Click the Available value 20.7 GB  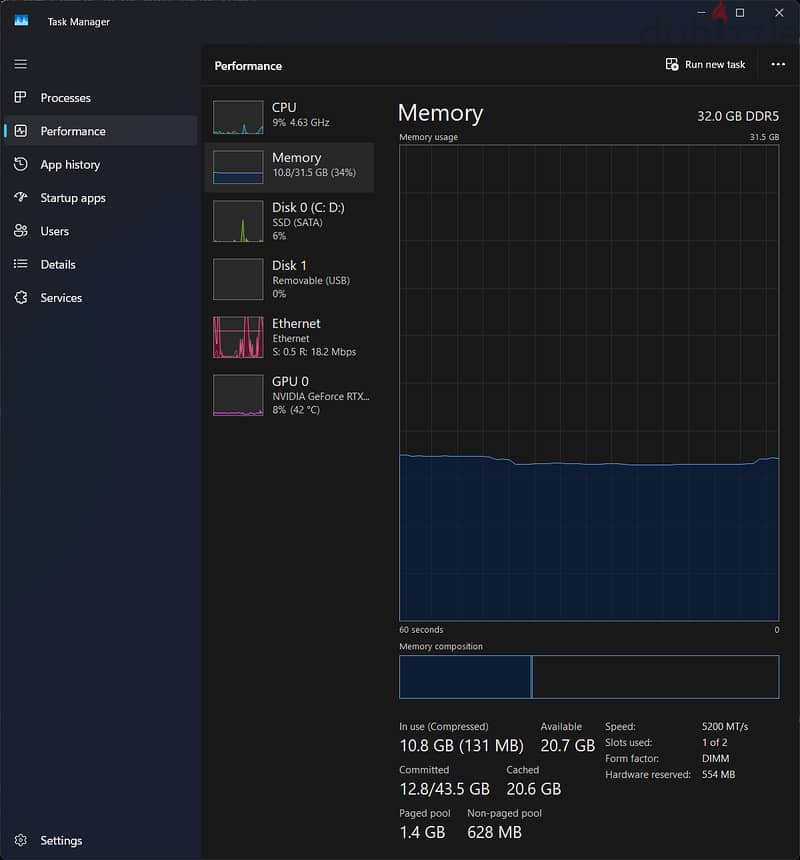[x=568, y=745]
